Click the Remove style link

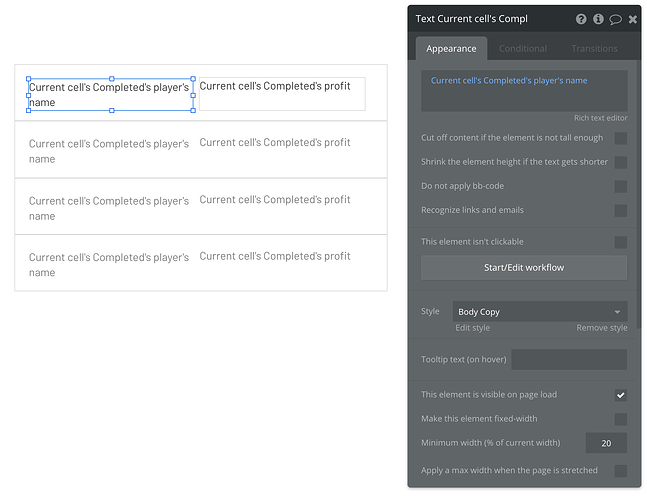pos(602,328)
